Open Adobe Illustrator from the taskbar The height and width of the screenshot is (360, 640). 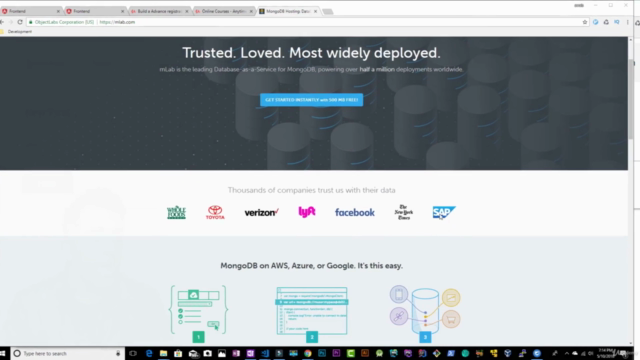pyautogui.click(x=365, y=353)
